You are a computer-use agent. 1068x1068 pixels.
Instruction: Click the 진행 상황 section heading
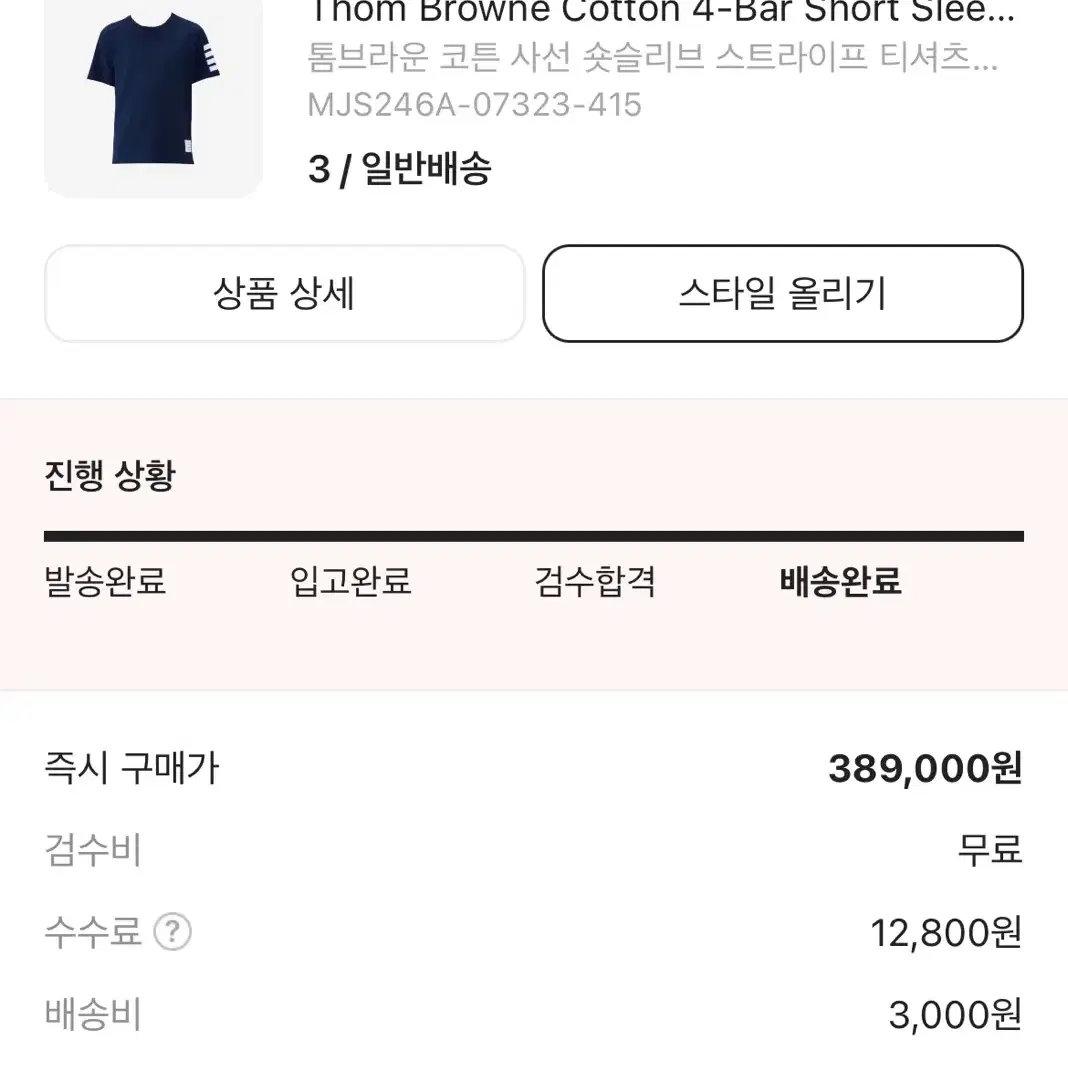pyautogui.click(x=110, y=475)
